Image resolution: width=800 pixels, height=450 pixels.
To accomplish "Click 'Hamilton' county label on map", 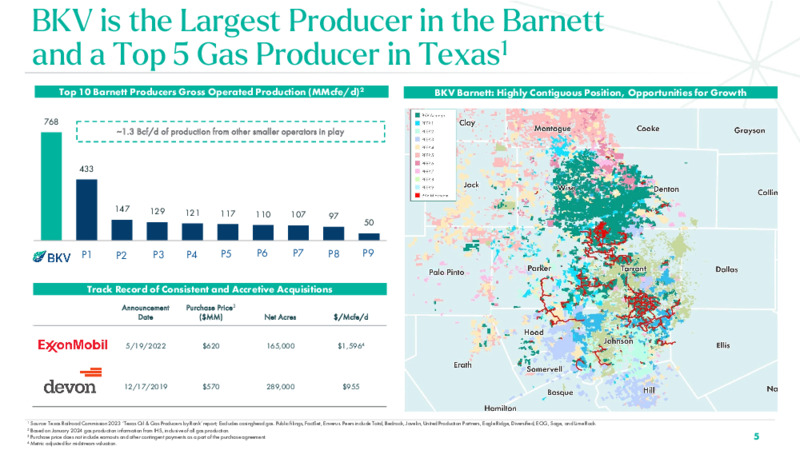I will pyautogui.click(x=500, y=408).
